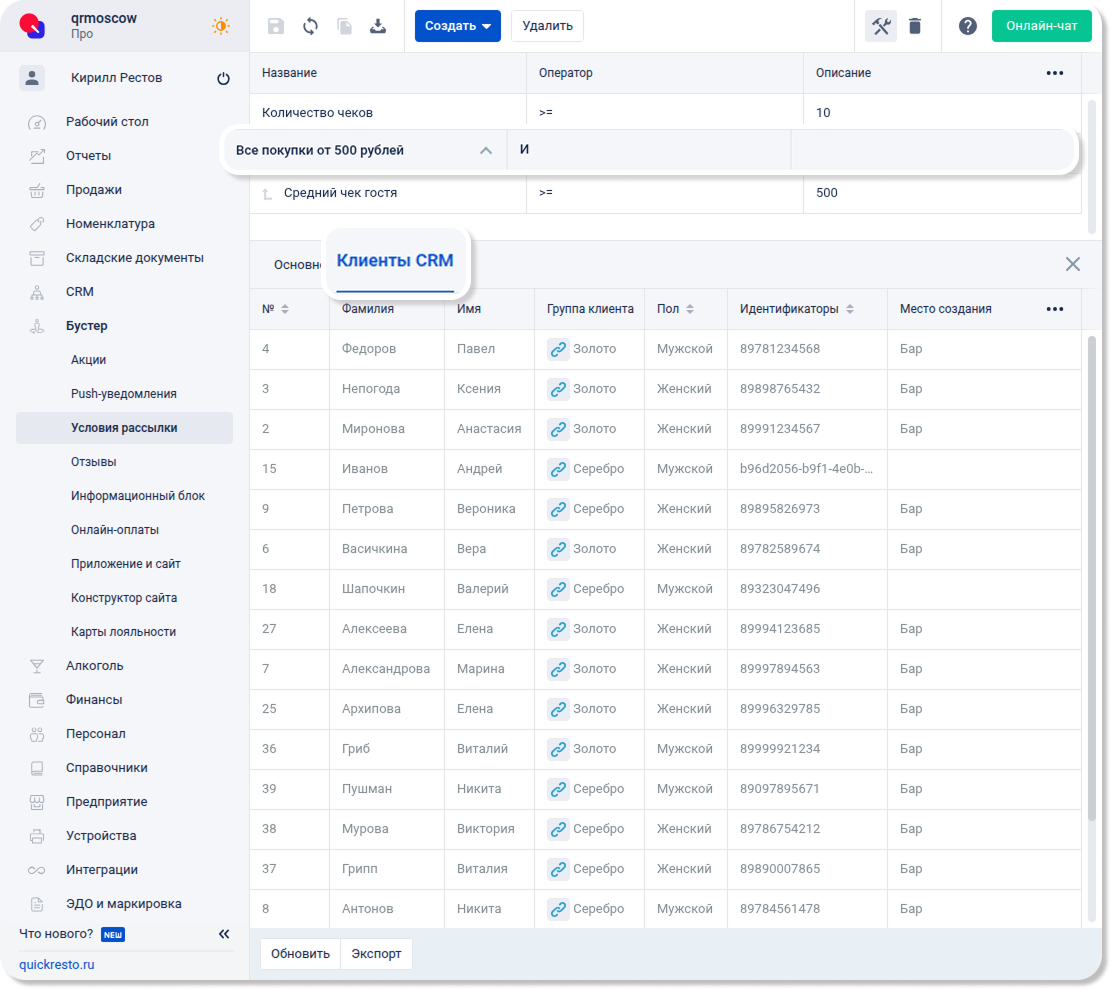Click link icon in Федоров's group cell
This screenshot has height=989, width=1111.
(x=558, y=349)
